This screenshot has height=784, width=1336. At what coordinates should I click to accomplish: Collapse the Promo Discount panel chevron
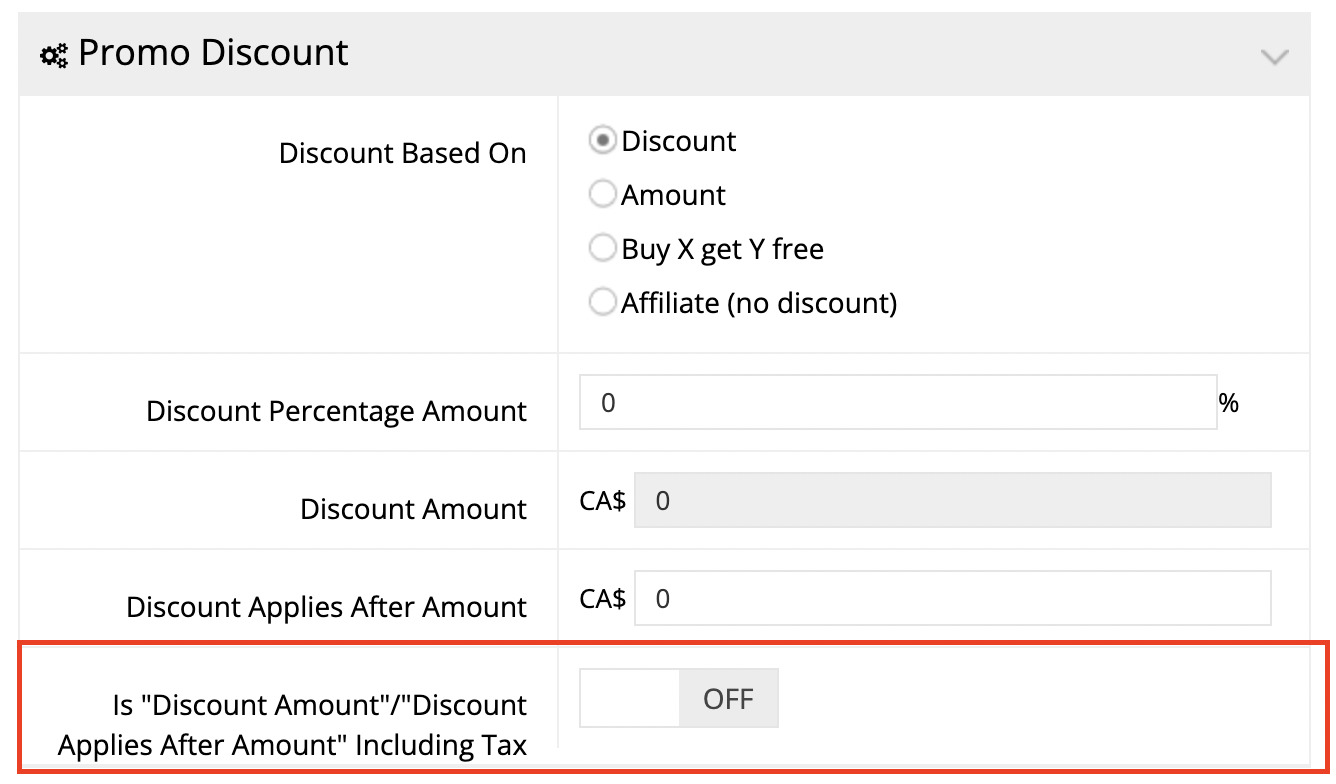(1274, 57)
